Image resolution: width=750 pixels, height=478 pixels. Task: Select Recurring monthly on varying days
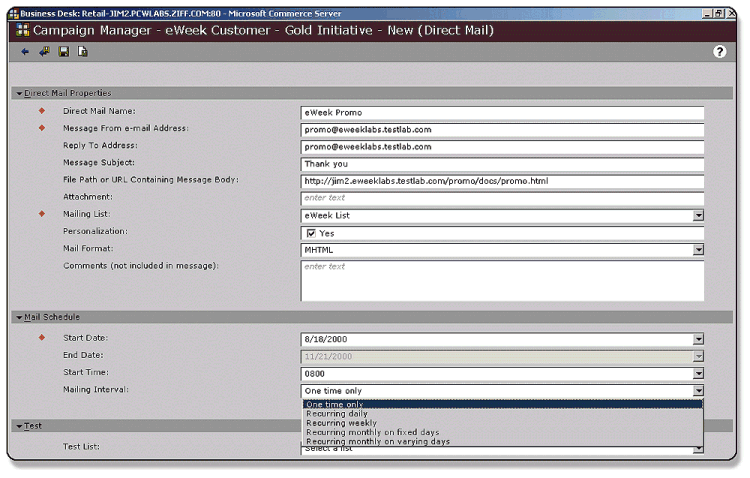click(x=503, y=441)
